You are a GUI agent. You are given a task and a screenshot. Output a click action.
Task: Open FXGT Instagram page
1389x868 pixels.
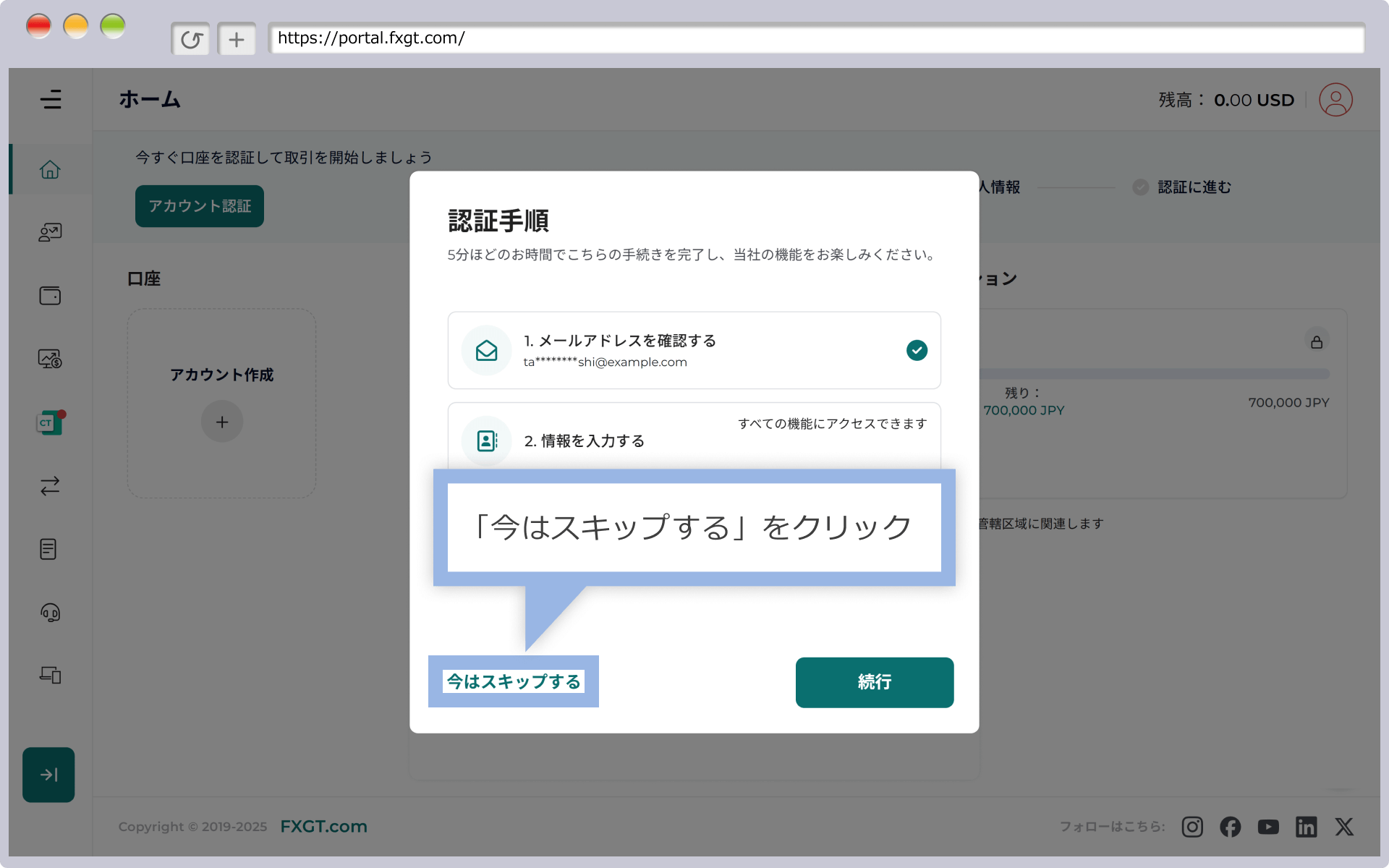click(1192, 826)
